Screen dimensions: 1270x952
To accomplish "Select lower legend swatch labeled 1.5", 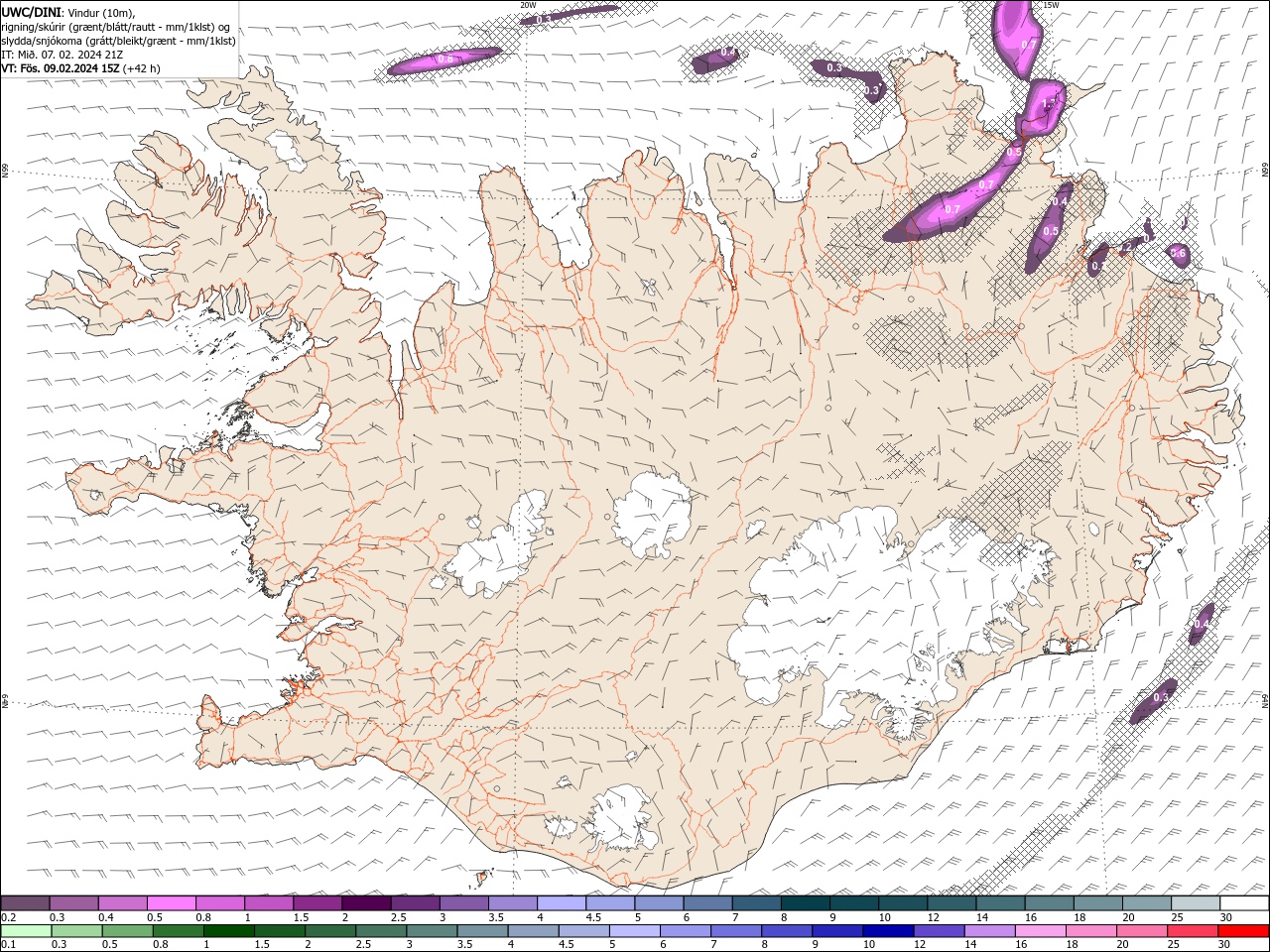I will pos(281,931).
